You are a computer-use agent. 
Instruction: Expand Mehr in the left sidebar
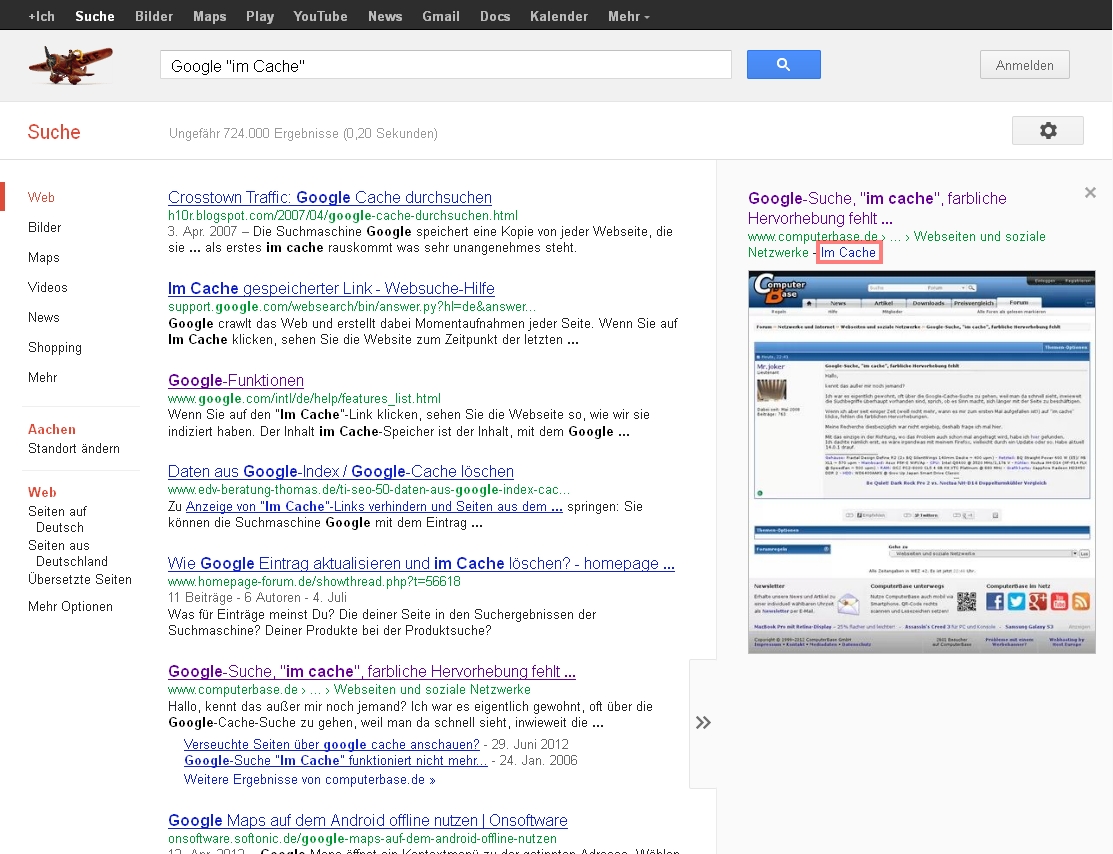tap(43, 378)
